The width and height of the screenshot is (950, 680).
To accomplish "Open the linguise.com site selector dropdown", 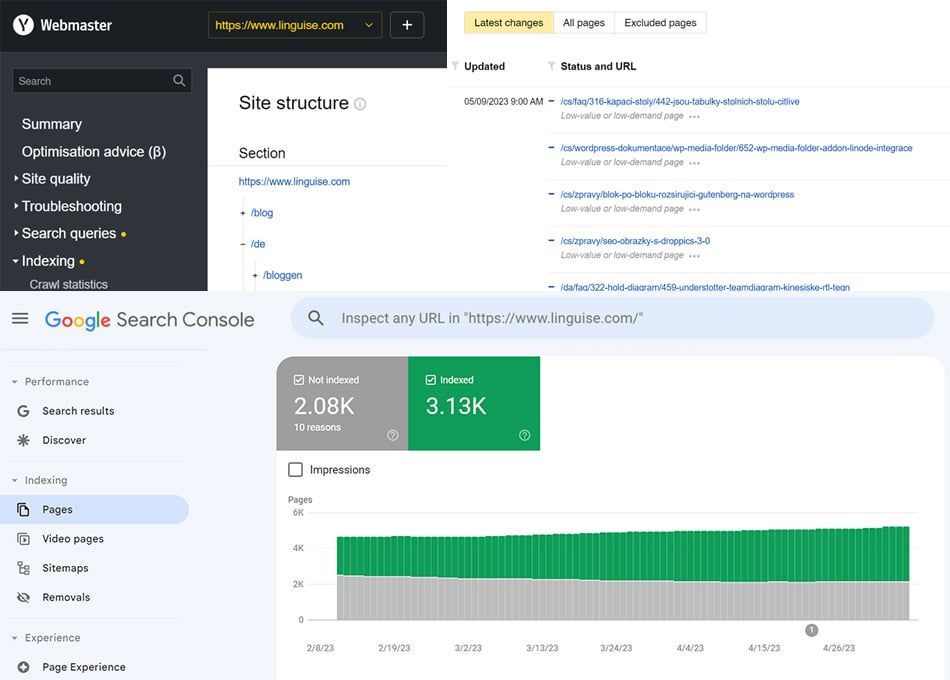I will tap(295, 25).
